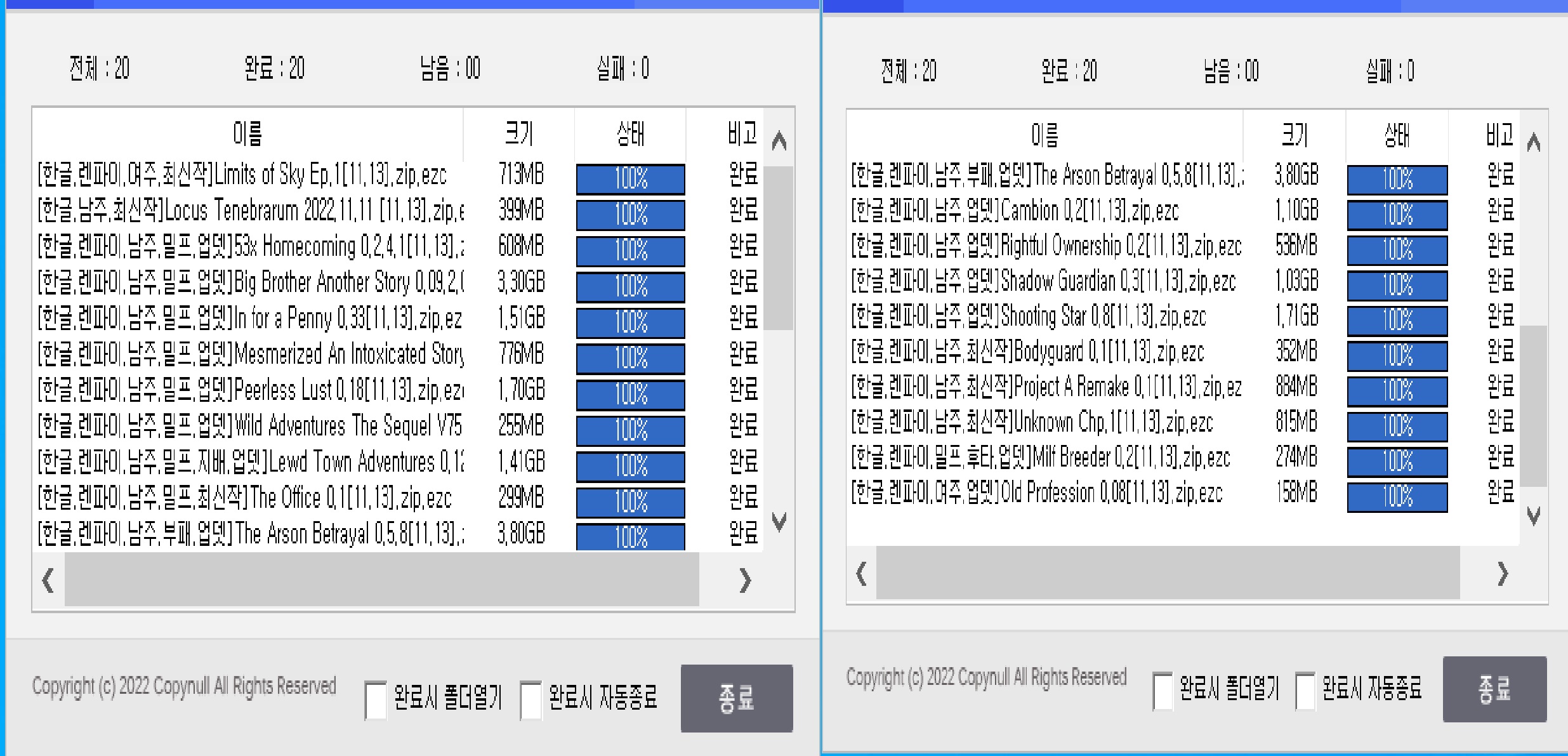The image size is (1568, 756).
Task: Sort left list by 이름 column header
Action: click(247, 134)
